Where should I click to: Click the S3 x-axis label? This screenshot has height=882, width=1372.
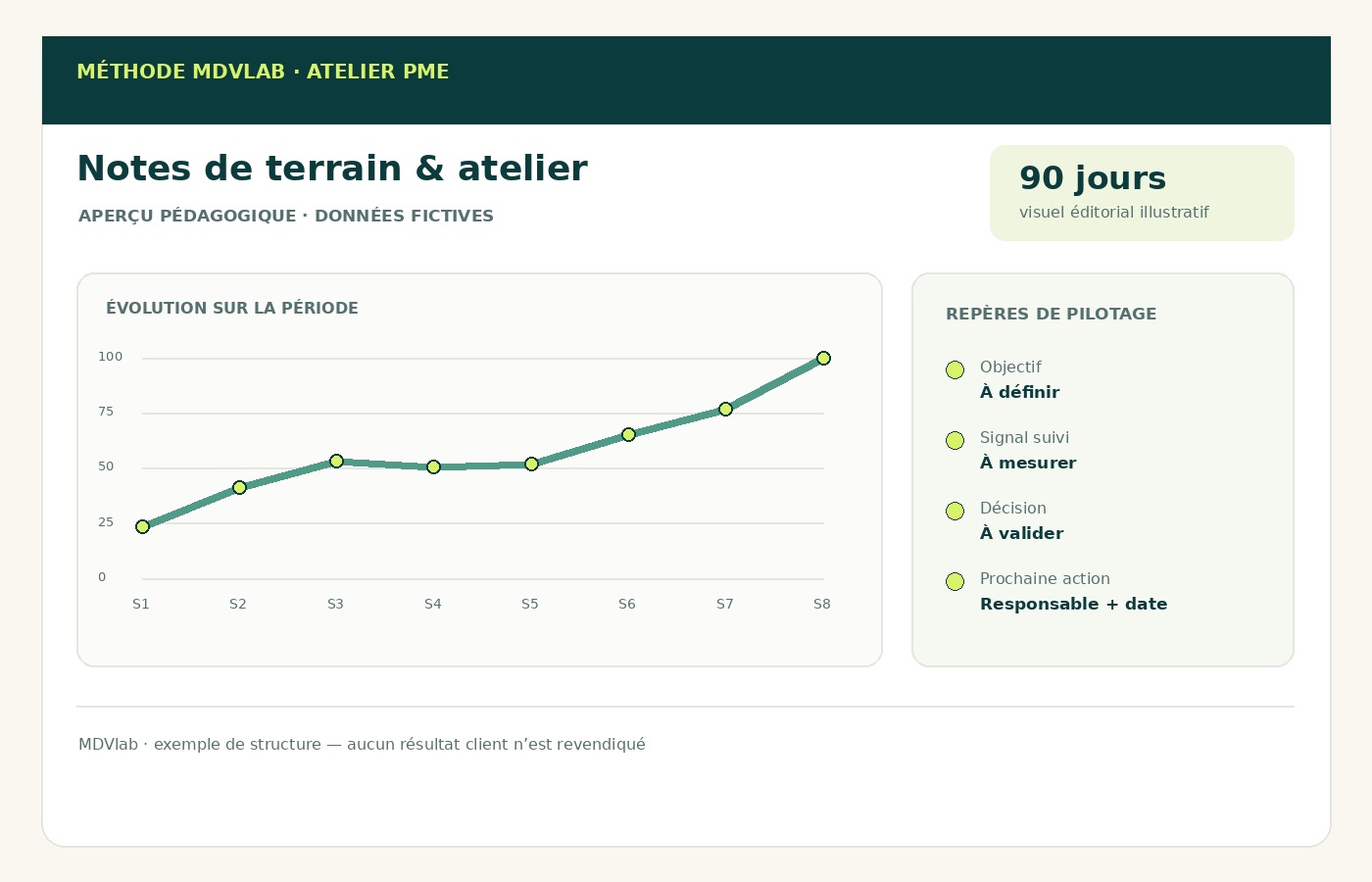335,604
